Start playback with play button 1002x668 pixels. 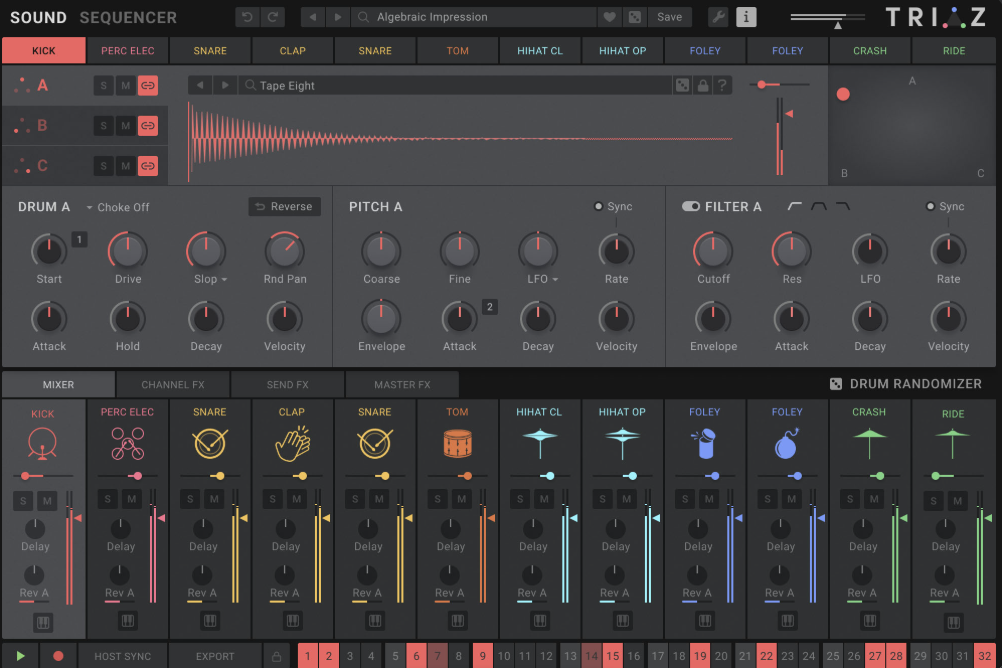pyautogui.click(x=20, y=656)
